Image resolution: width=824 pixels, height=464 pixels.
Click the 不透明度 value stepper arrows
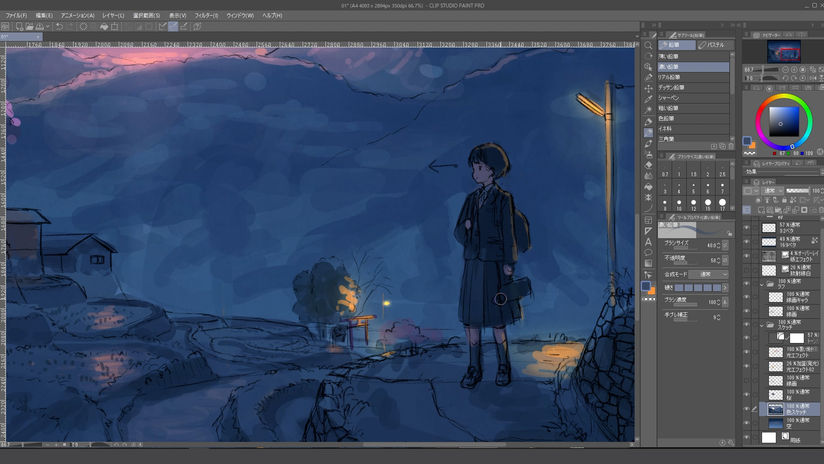[x=718, y=260]
